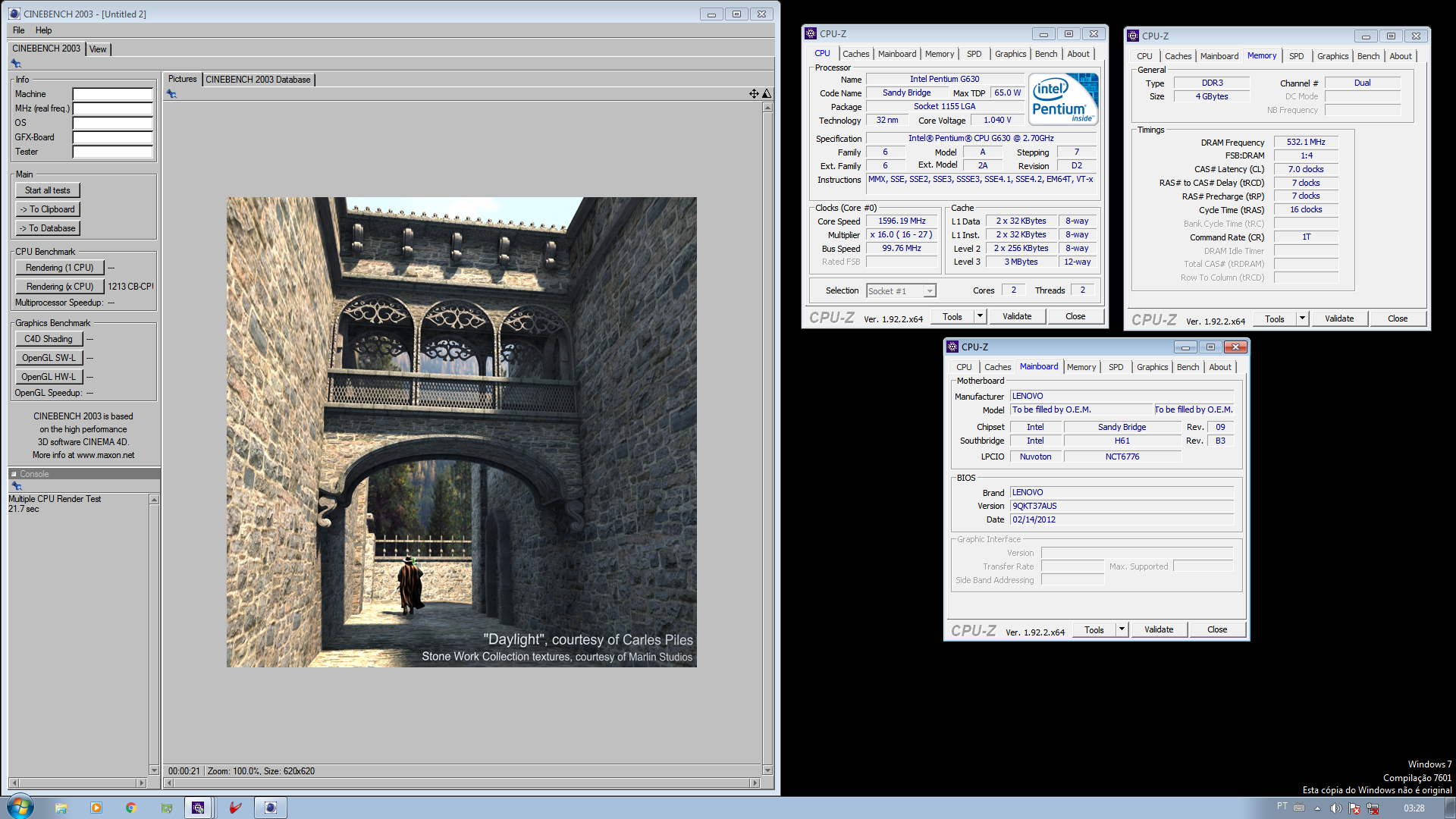Click the Tester input field

(112, 152)
